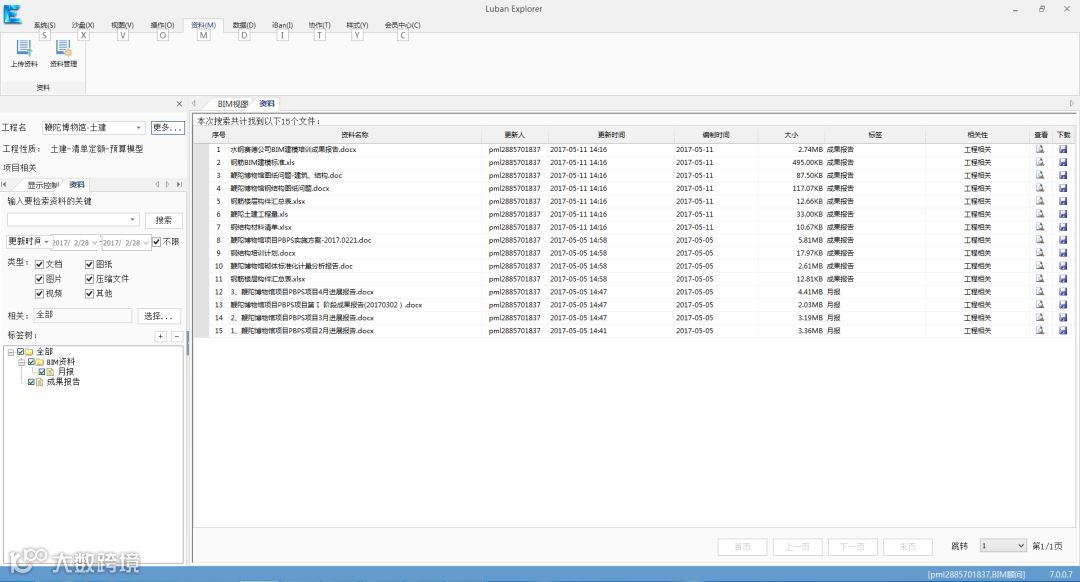This screenshot has height=582, width=1080.
Task: Toggle the 视频 type checkbox
Action: click(x=39, y=293)
